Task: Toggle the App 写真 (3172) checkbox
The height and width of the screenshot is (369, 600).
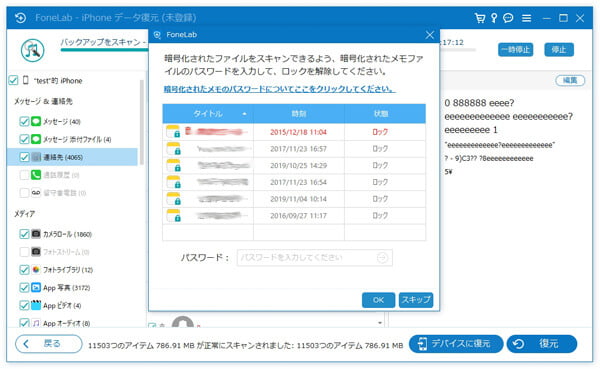Action: [24, 287]
